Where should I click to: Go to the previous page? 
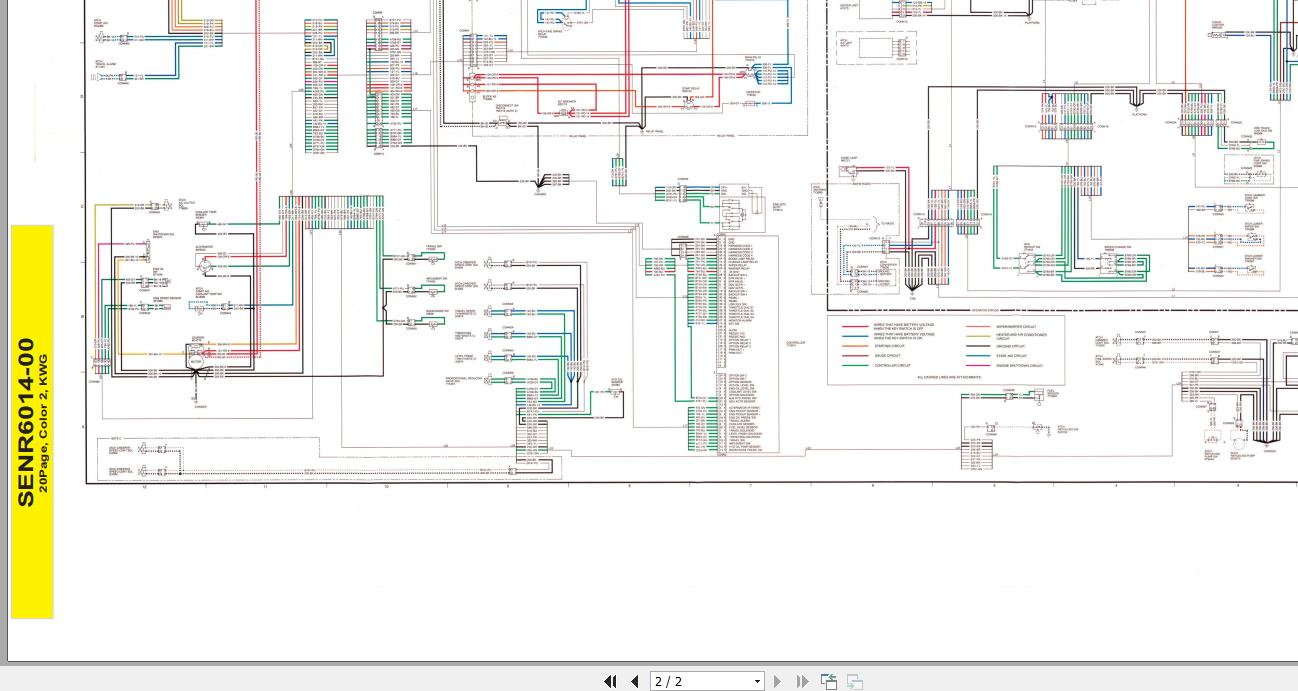(x=634, y=681)
